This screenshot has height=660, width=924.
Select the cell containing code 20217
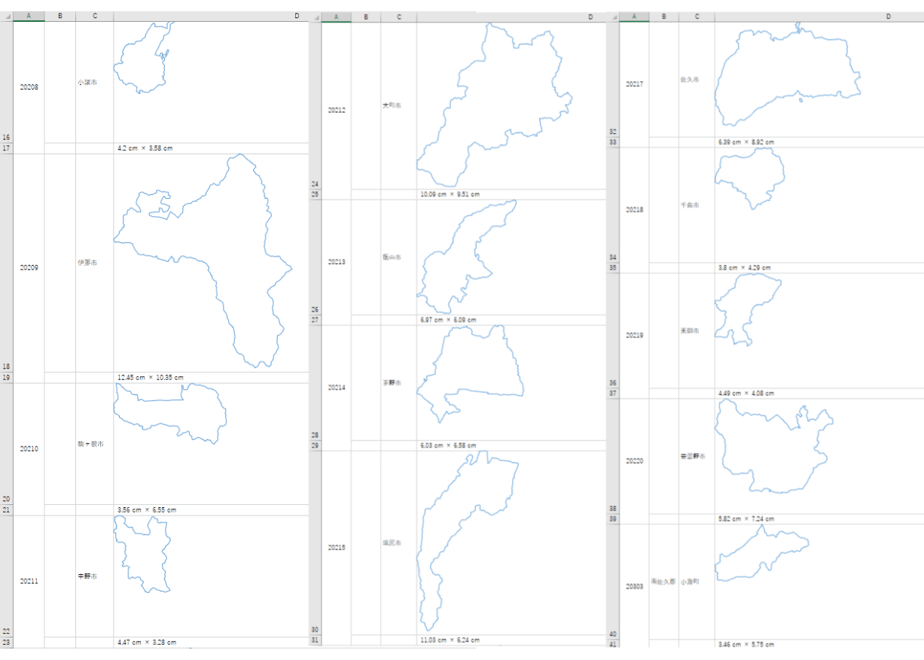[x=634, y=84]
